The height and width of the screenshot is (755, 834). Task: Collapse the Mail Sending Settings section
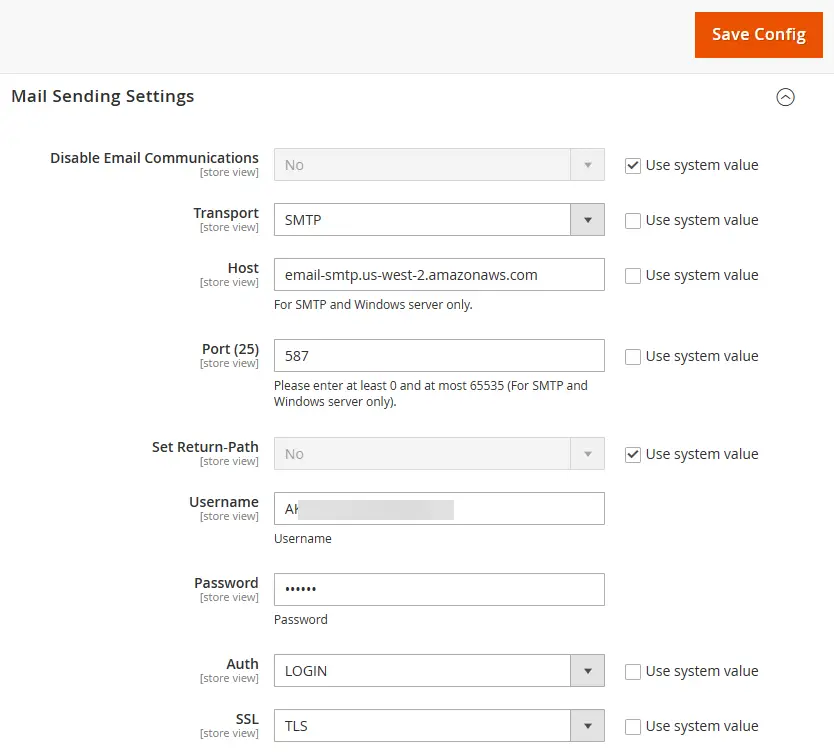(x=786, y=97)
